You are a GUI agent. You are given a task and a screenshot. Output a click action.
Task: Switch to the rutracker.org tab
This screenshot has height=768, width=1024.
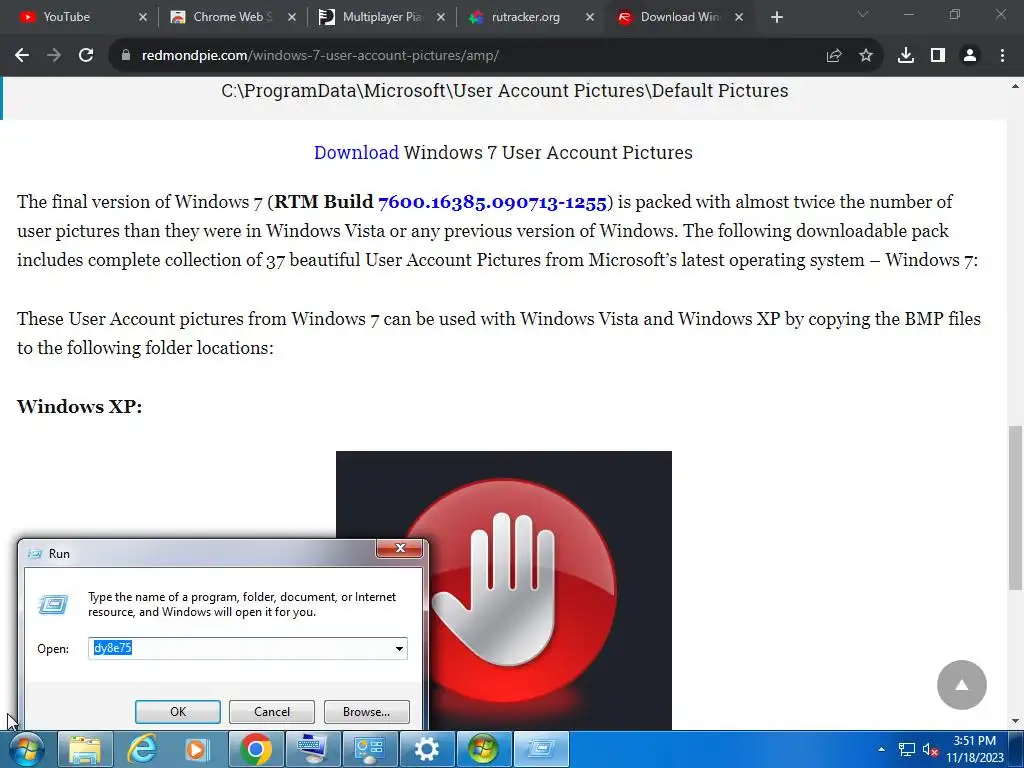click(529, 17)
